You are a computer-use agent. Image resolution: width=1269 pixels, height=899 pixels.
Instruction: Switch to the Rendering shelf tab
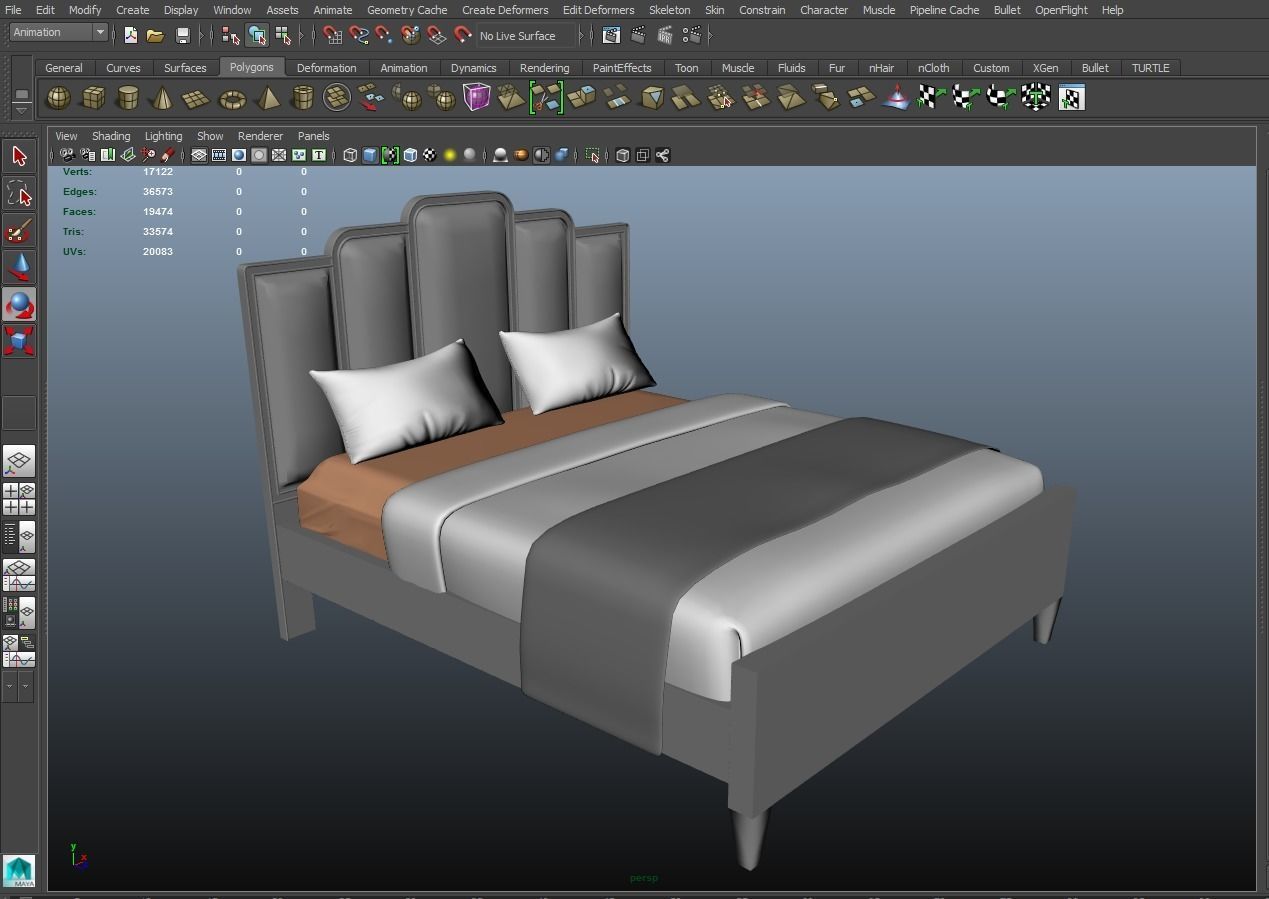tap(544, 68)
